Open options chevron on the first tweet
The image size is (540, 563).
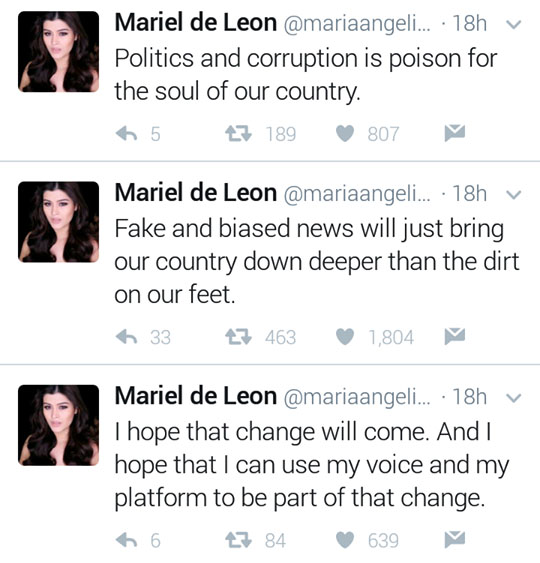pos(513,24)
